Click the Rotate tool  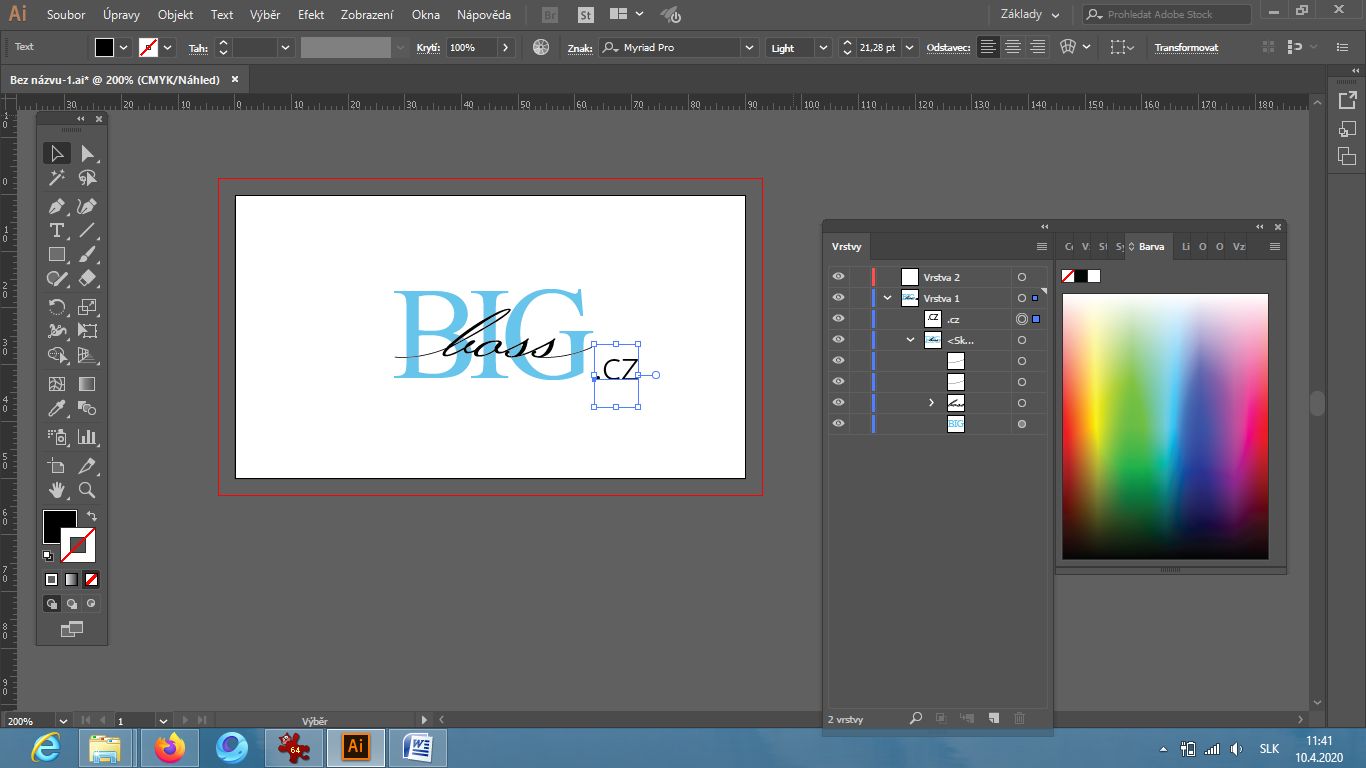tap(57, 307)
